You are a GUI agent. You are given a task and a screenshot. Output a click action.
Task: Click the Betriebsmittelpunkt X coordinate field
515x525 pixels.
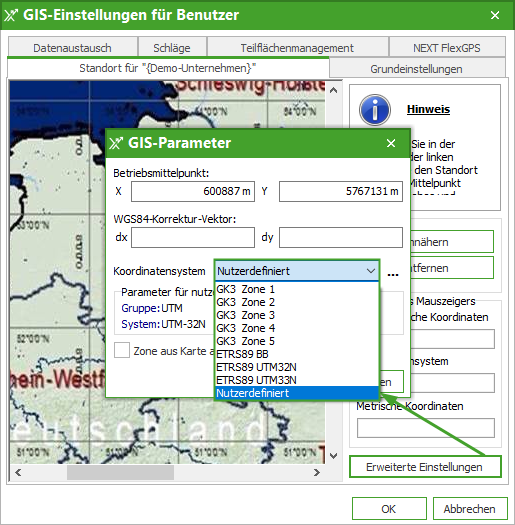coord(193,191)
